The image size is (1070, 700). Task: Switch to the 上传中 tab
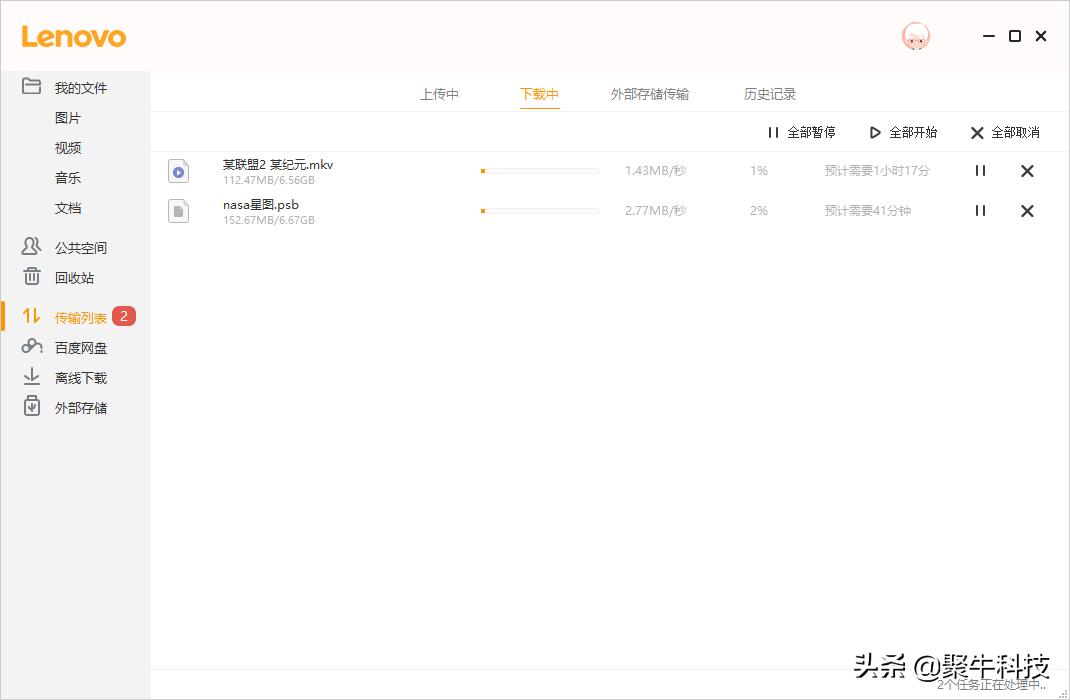tap(439, 93)
